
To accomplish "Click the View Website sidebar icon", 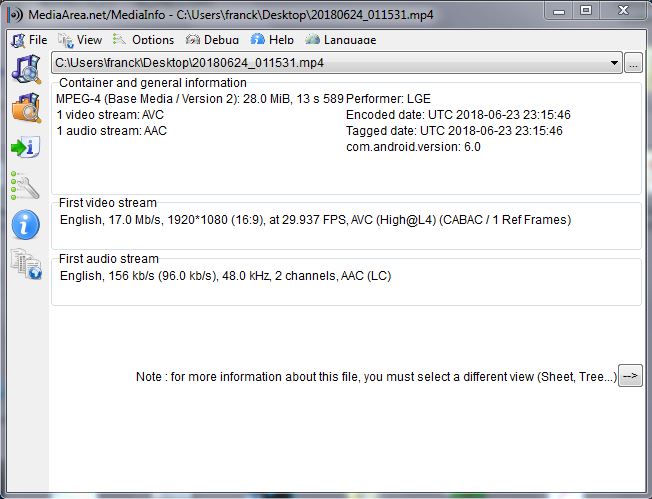I will tap(24, 264).
